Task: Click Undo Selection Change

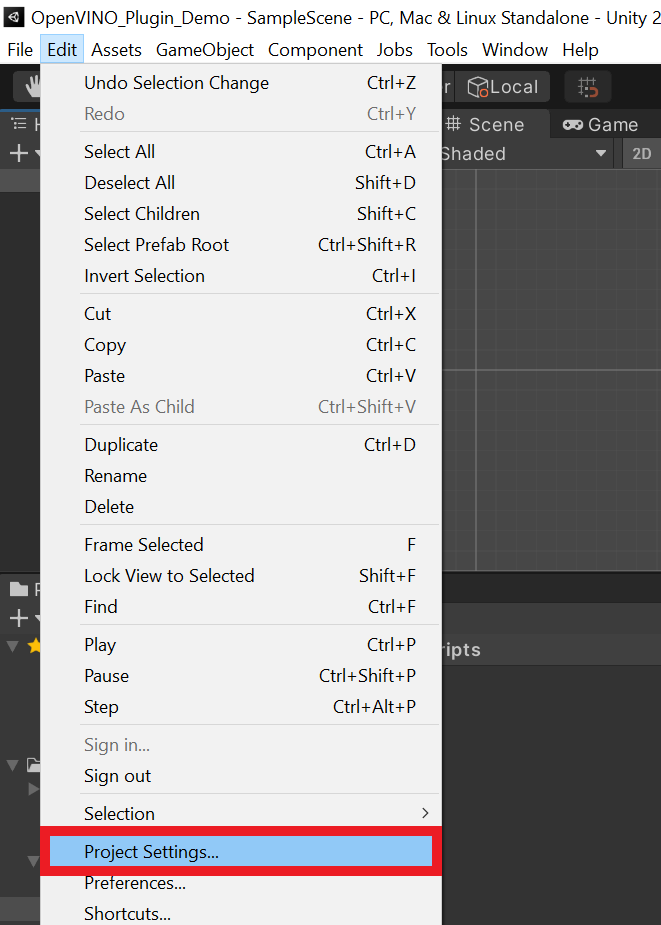Action: pos(176,83)
